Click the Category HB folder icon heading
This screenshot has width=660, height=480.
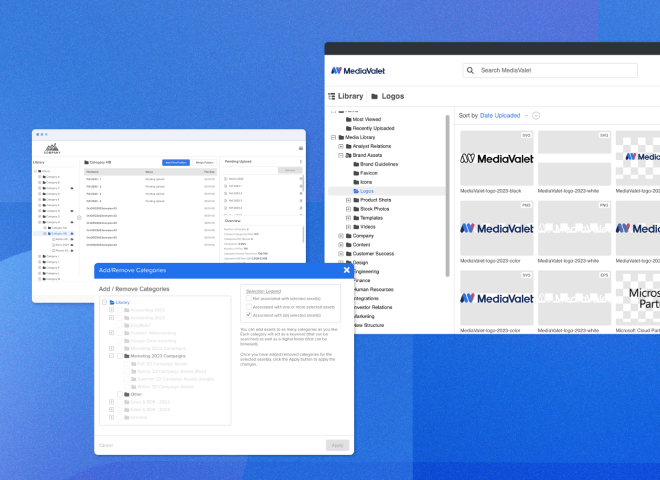click(x=86, y=162)
